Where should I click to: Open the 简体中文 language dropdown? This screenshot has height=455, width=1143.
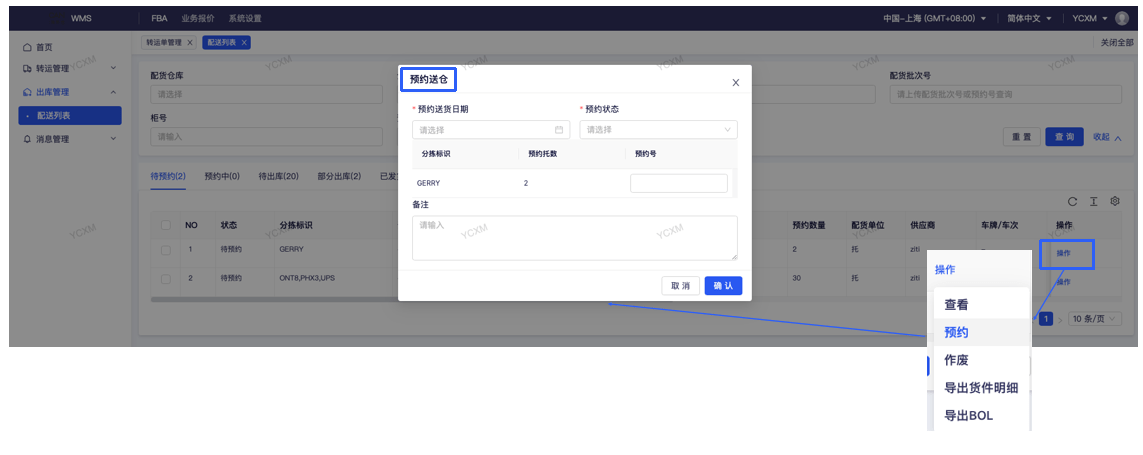pos(1030,18)
